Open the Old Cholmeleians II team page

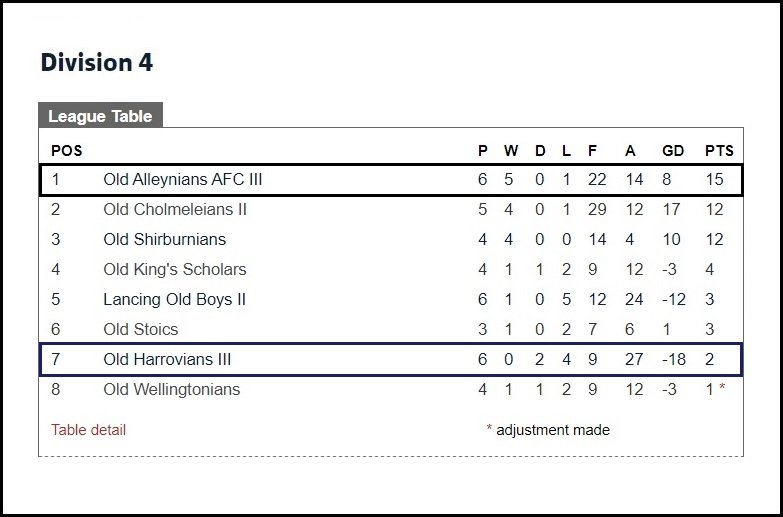tap(175, 209)
